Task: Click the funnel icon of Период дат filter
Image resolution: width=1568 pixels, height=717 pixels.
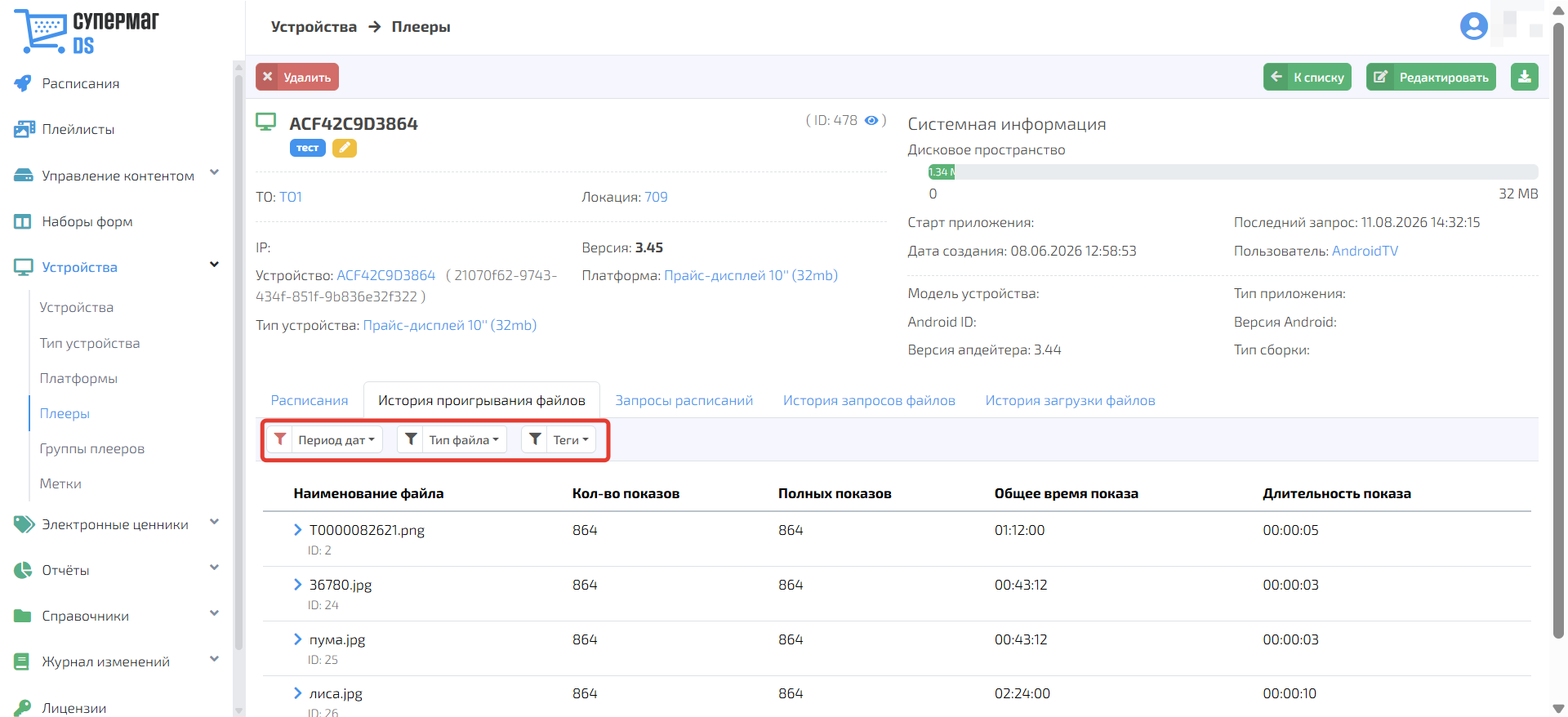Action: (x=280, y=439)
